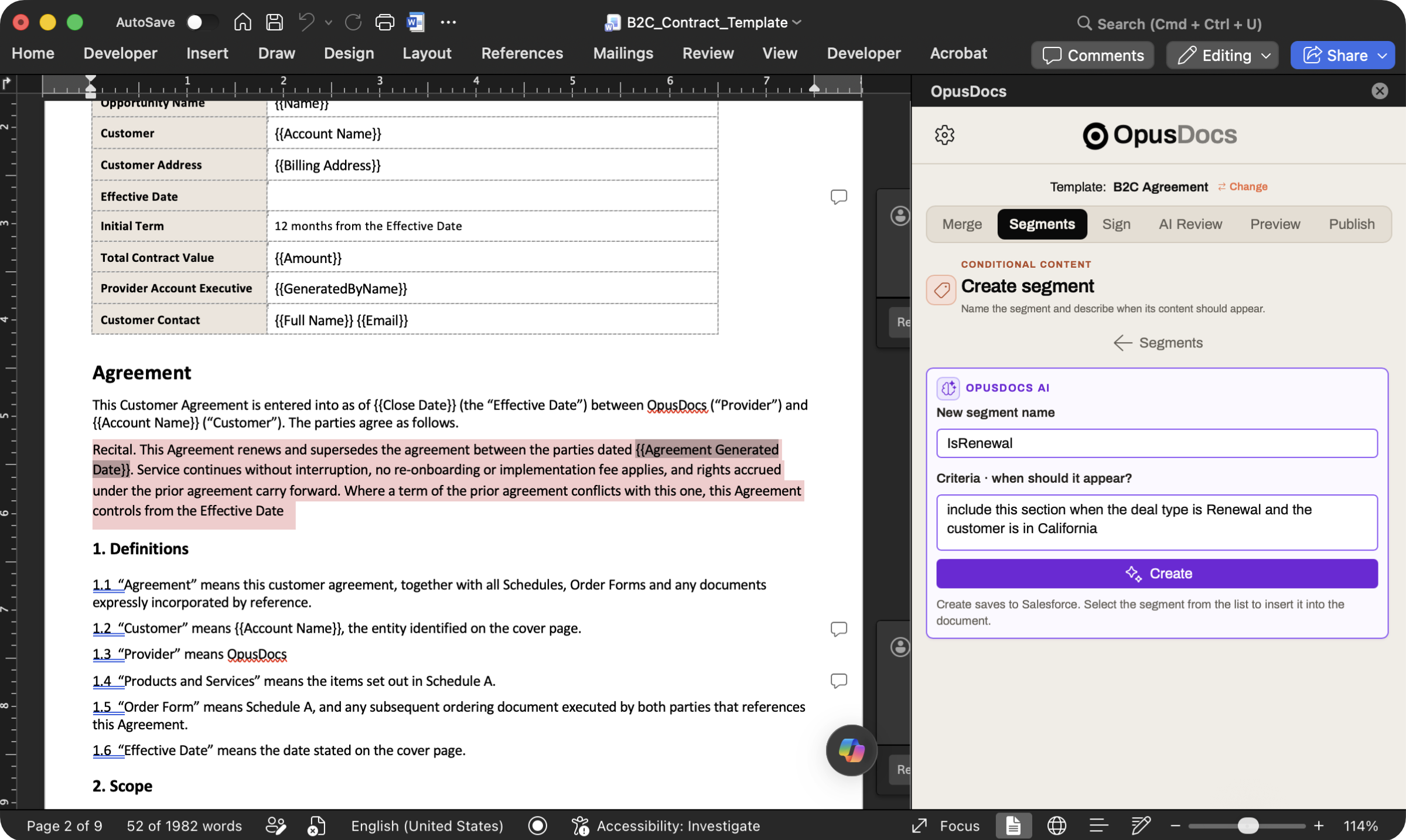
Task: Click the Change template link
Action: click(x=1243, y=187)
